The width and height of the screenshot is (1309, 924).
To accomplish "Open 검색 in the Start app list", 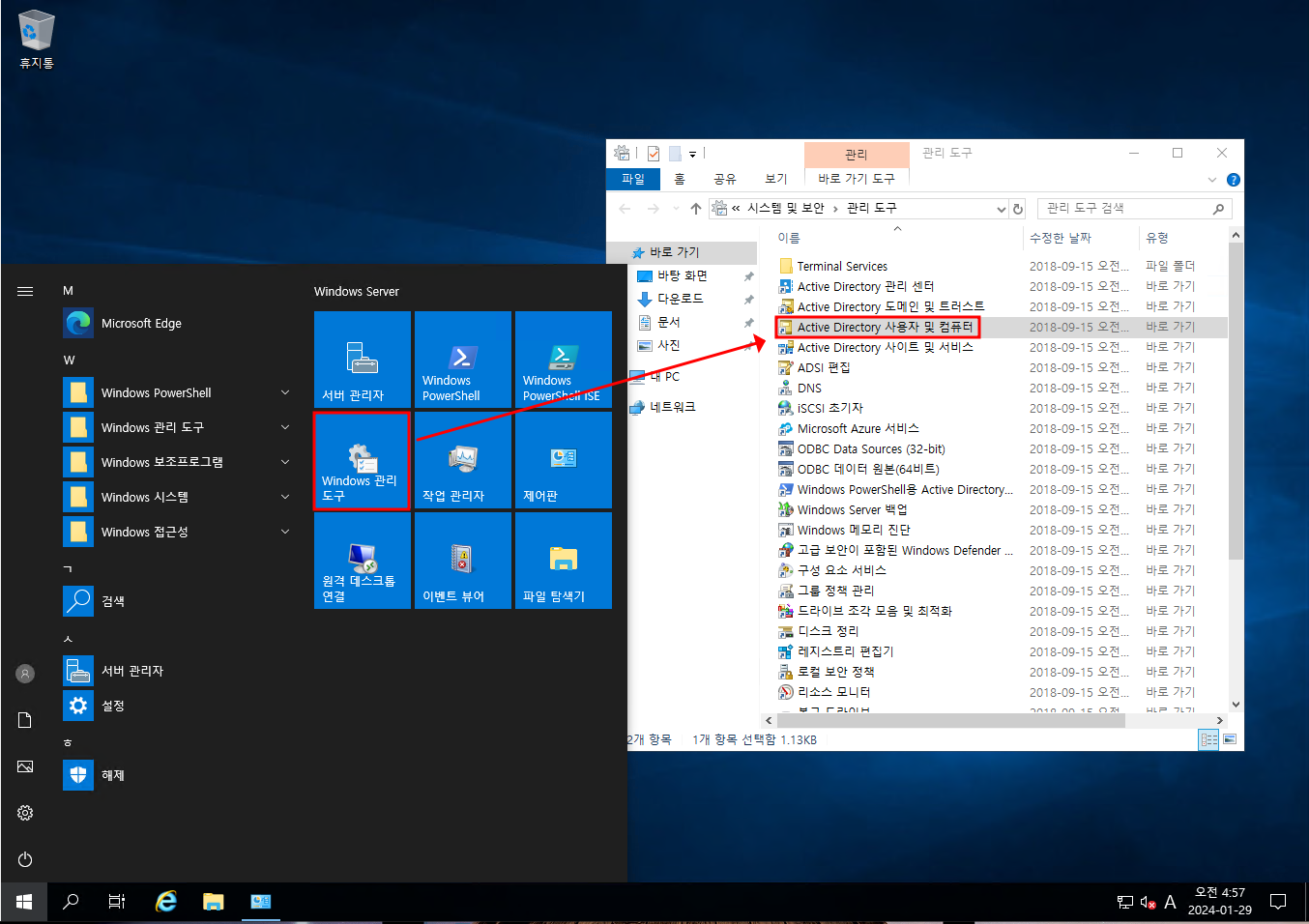I will coord(179,601).
